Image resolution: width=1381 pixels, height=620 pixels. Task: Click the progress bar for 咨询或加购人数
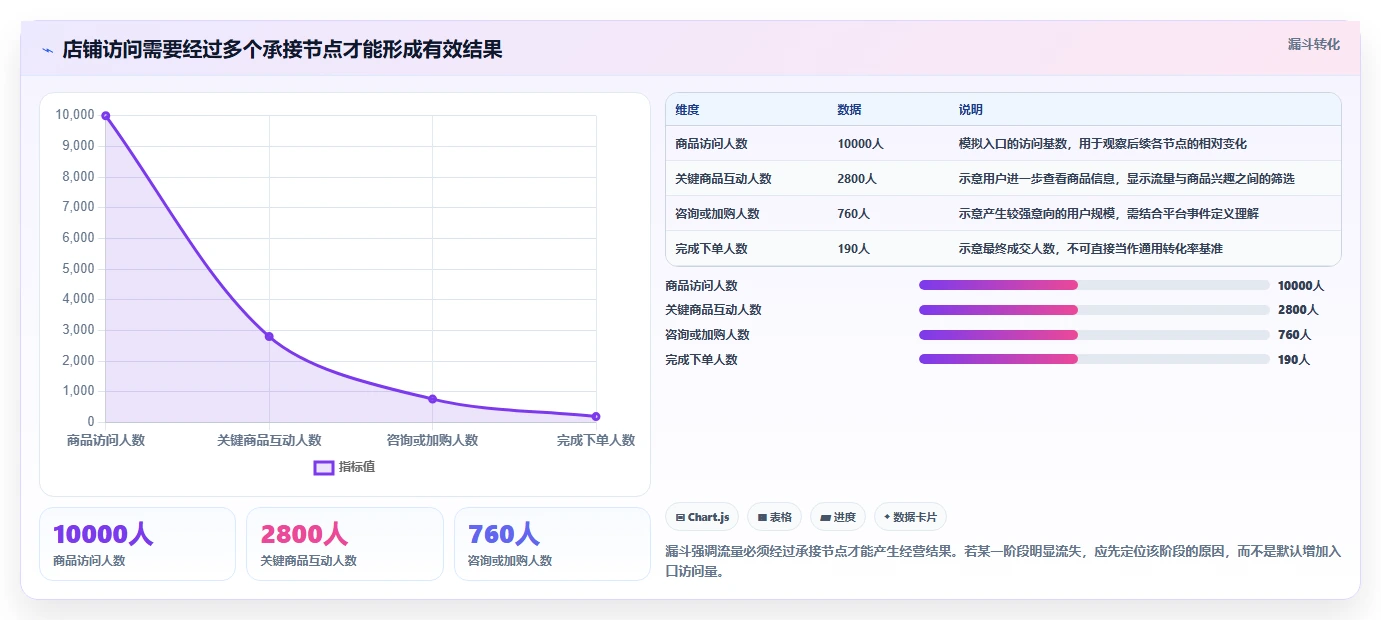click(x=1094, y=335)
